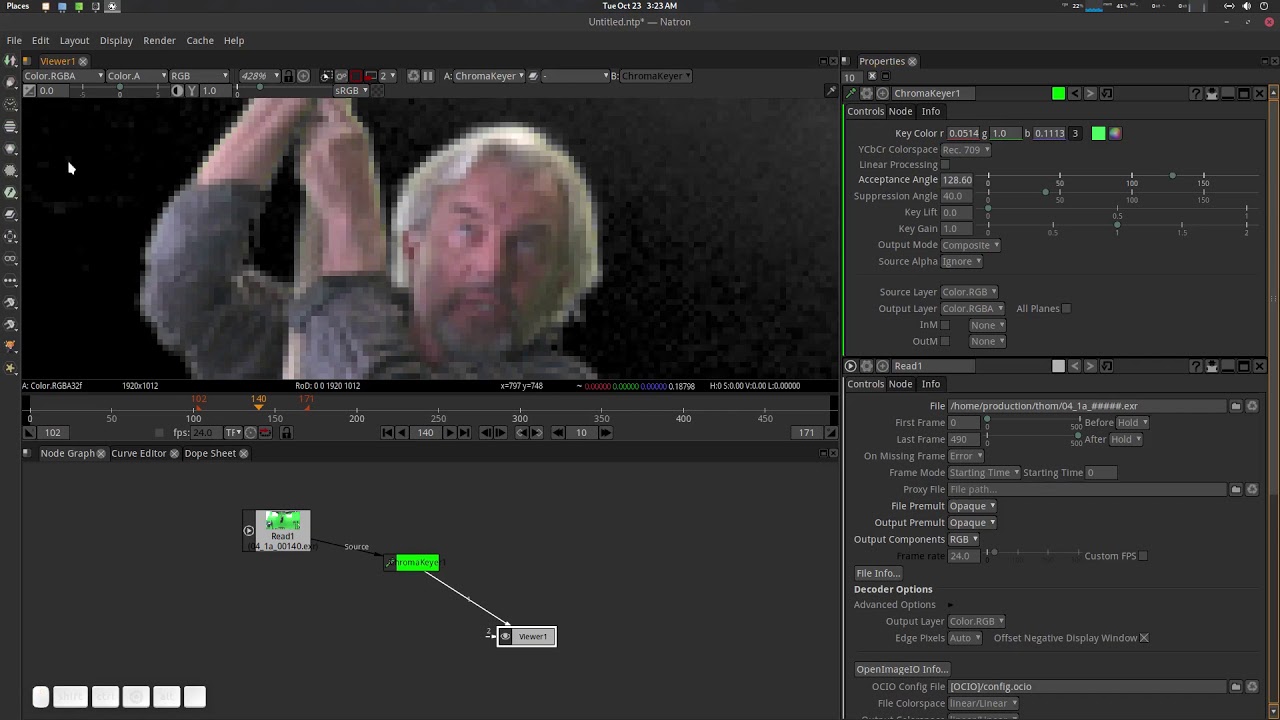Click the ChromaKeyer1 help question mark icon
The width and height of the screenshot is (1280, 720).
[x=1195, y=93]
